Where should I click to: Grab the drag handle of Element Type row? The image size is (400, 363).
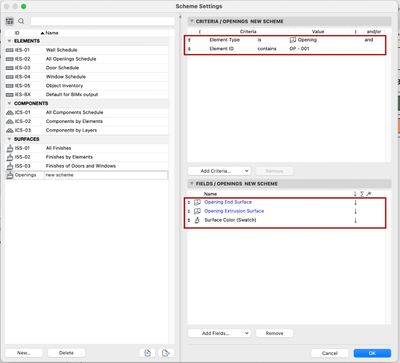pyautogui.click(x=190, y=40)
